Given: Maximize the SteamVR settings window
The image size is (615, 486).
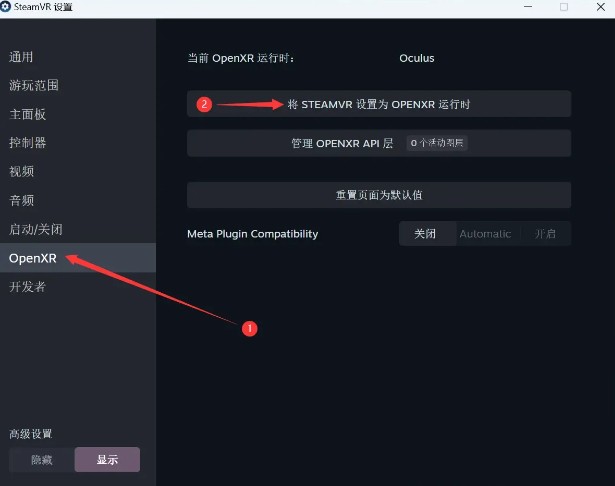Looking at the screenshot, I should [x=564, y=7].
